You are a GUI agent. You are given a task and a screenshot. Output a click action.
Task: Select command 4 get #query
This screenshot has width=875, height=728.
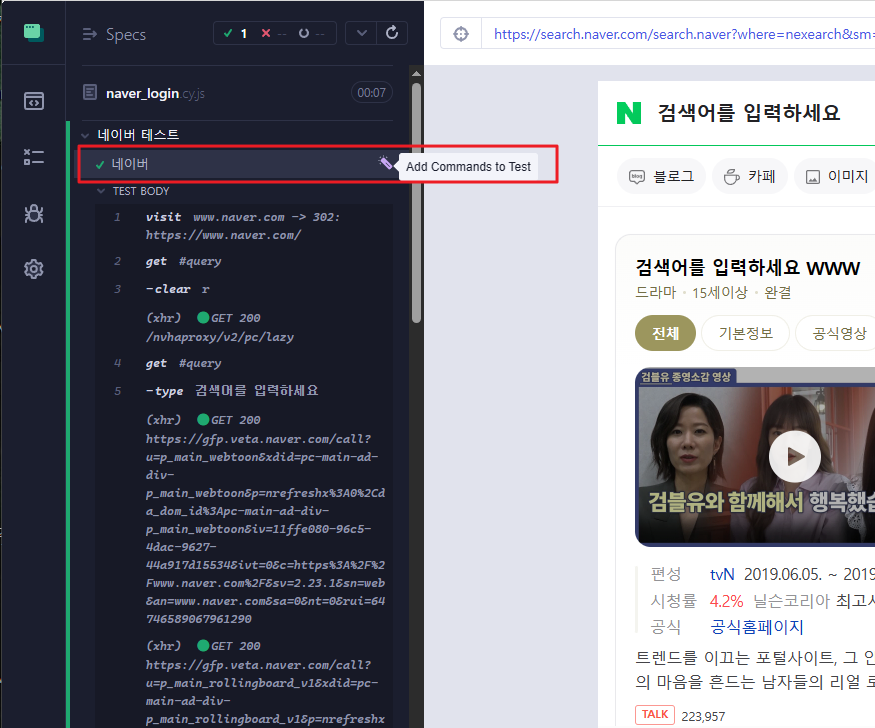pos(243,363)
